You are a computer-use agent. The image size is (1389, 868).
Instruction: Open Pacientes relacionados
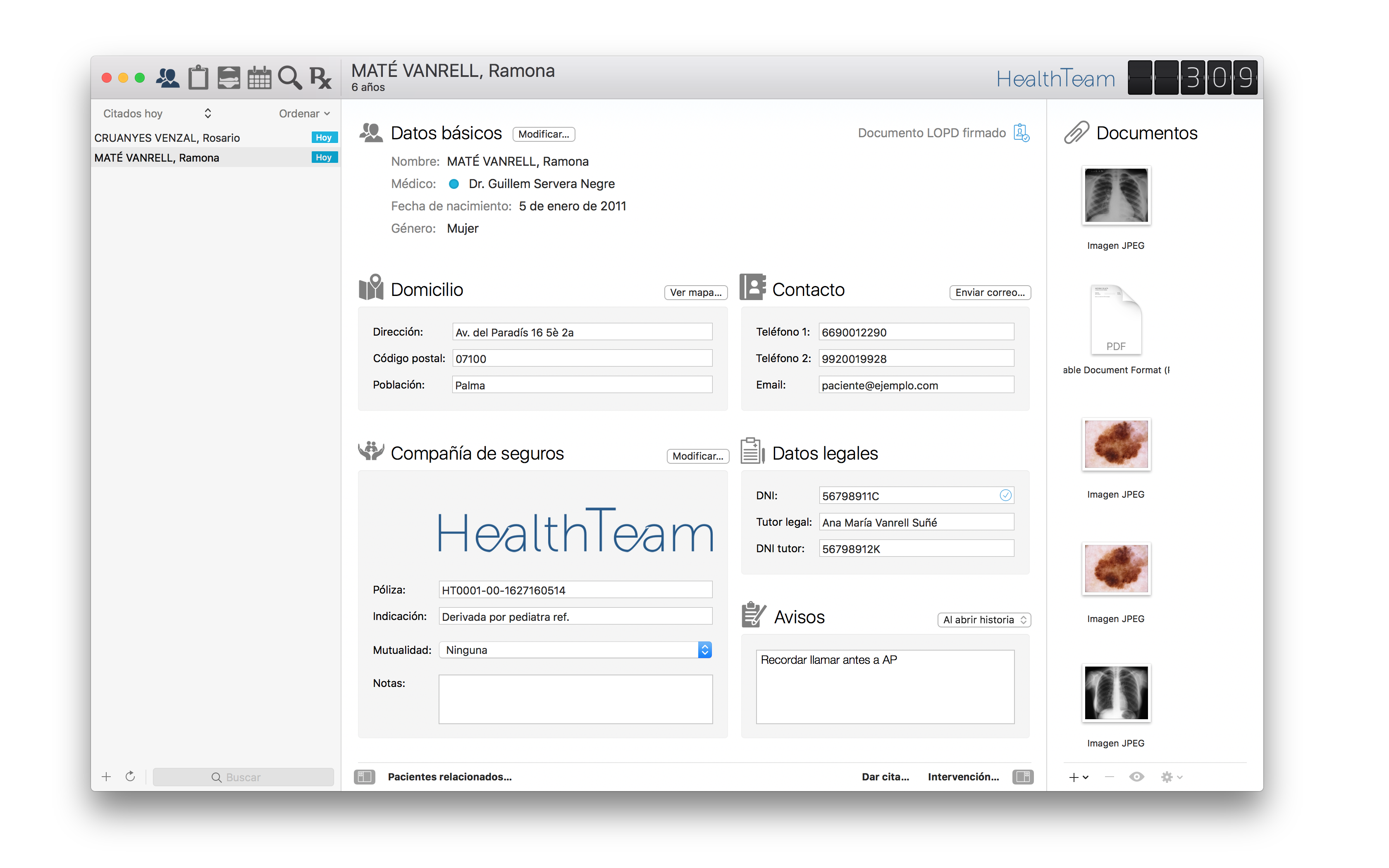click(x=449, y=777)
